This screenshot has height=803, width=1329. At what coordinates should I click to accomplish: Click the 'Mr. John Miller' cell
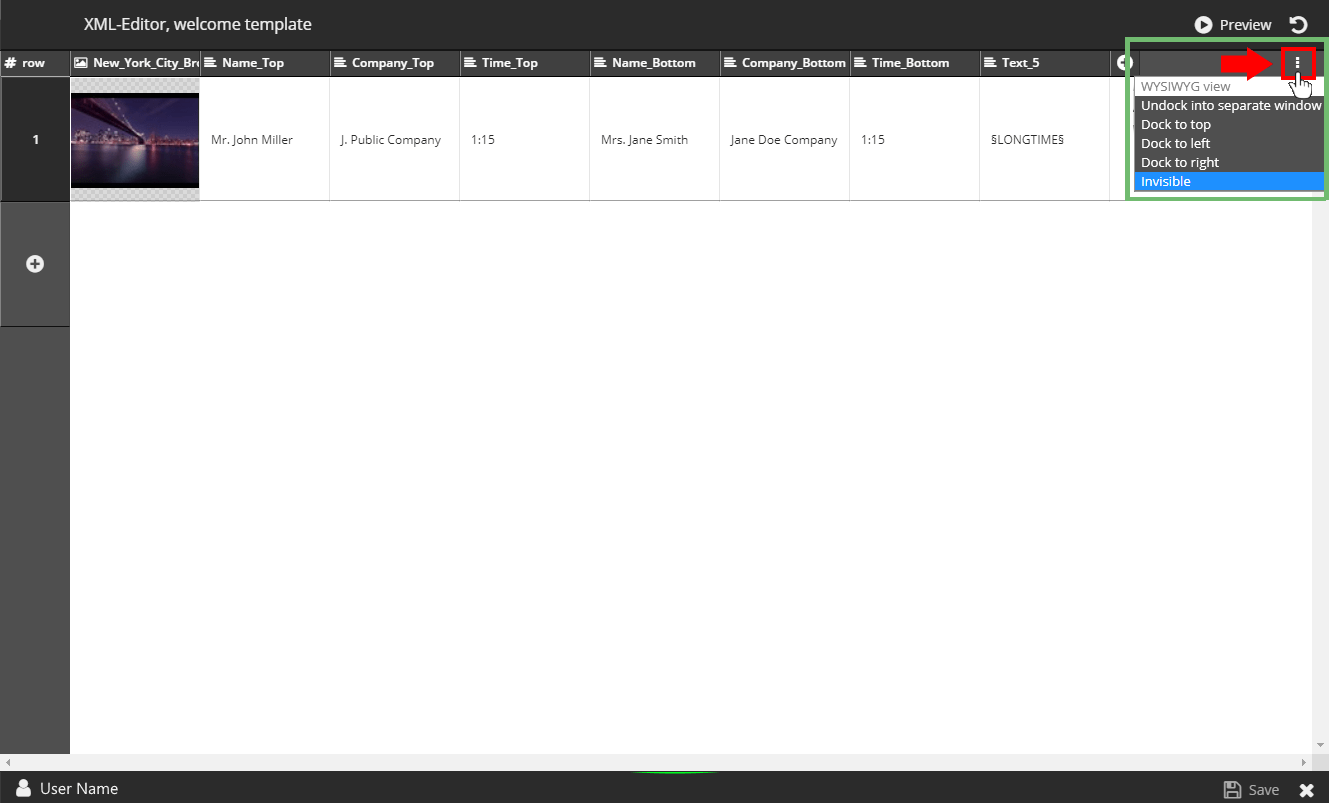point(265,139)
